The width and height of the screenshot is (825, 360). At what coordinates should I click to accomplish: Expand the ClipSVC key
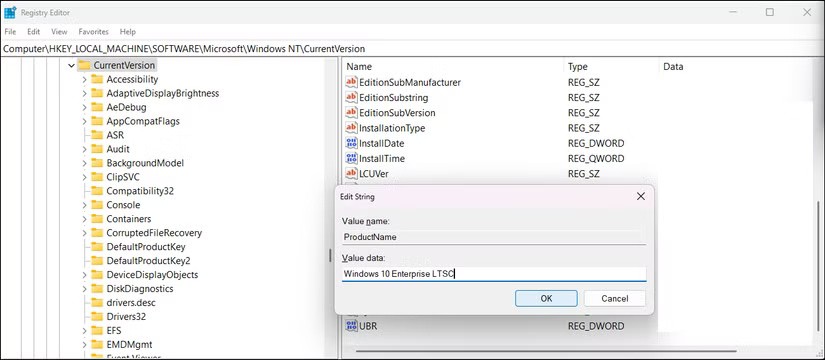(x=84, y=177)
